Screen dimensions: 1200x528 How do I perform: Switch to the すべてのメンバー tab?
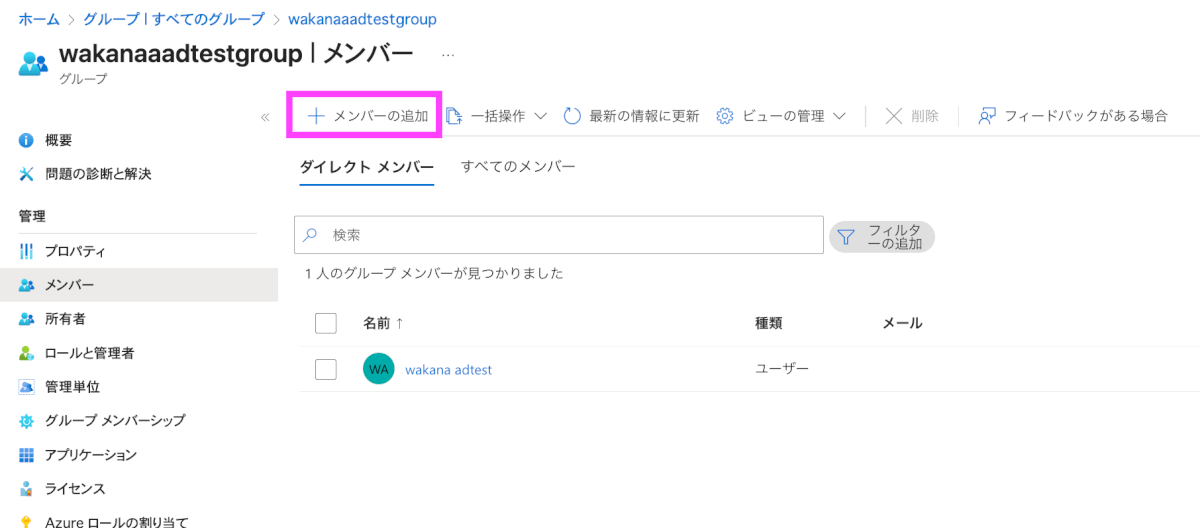coord(518,167)
